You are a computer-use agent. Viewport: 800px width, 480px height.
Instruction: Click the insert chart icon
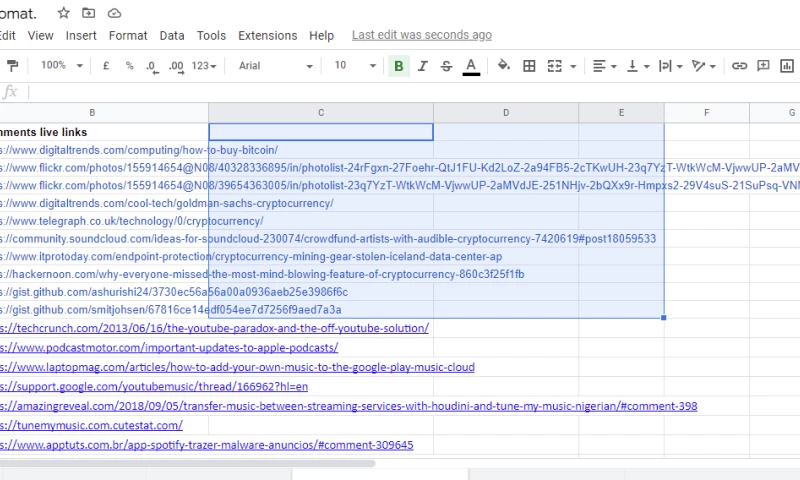(787, 66)
